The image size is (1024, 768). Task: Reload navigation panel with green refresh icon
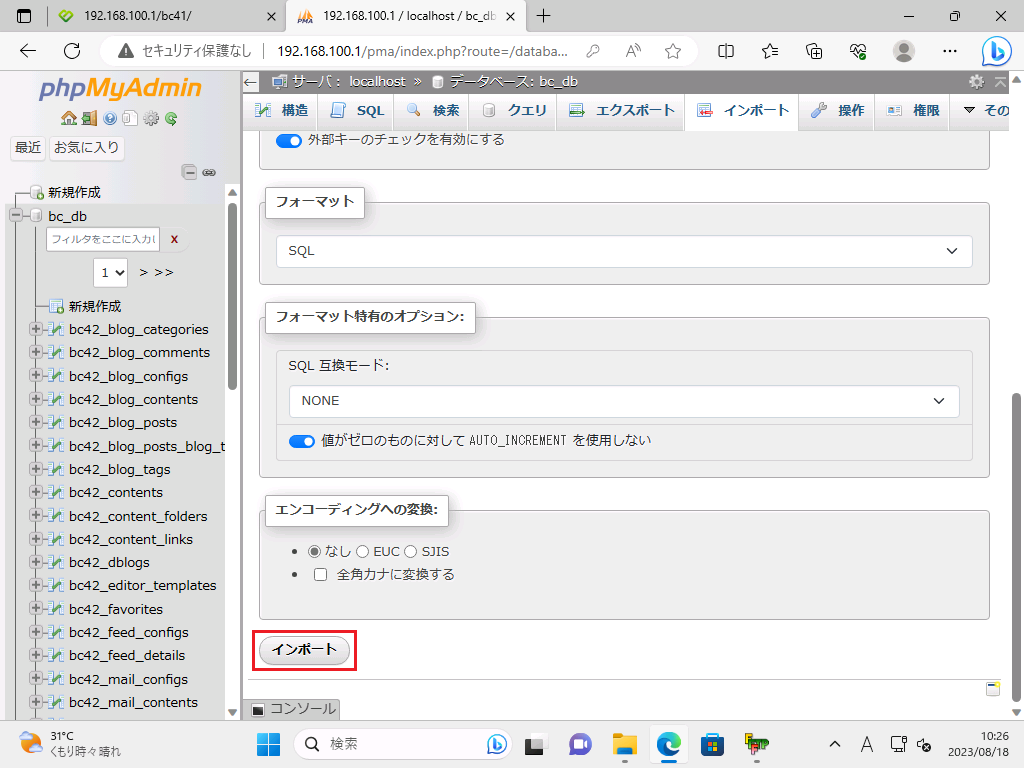click(x=171, y=118)
